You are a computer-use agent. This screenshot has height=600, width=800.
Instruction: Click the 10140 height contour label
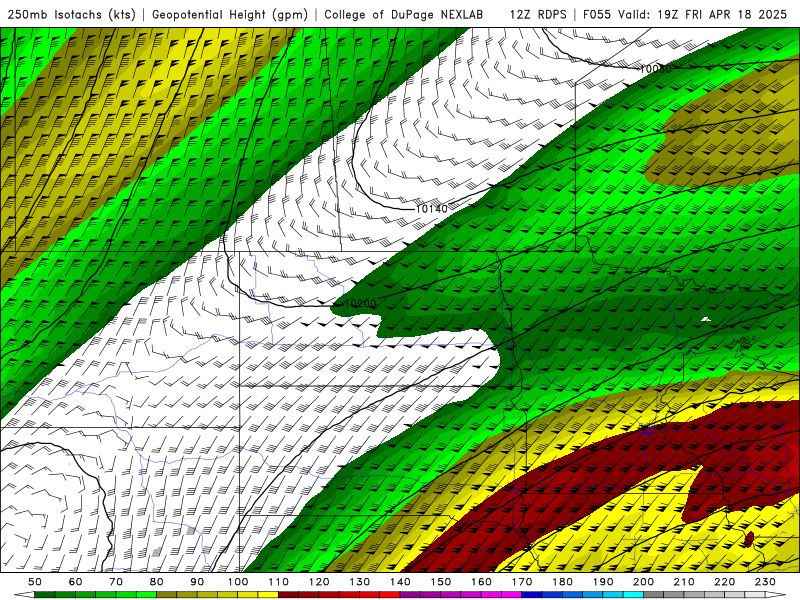pos(431,209)
